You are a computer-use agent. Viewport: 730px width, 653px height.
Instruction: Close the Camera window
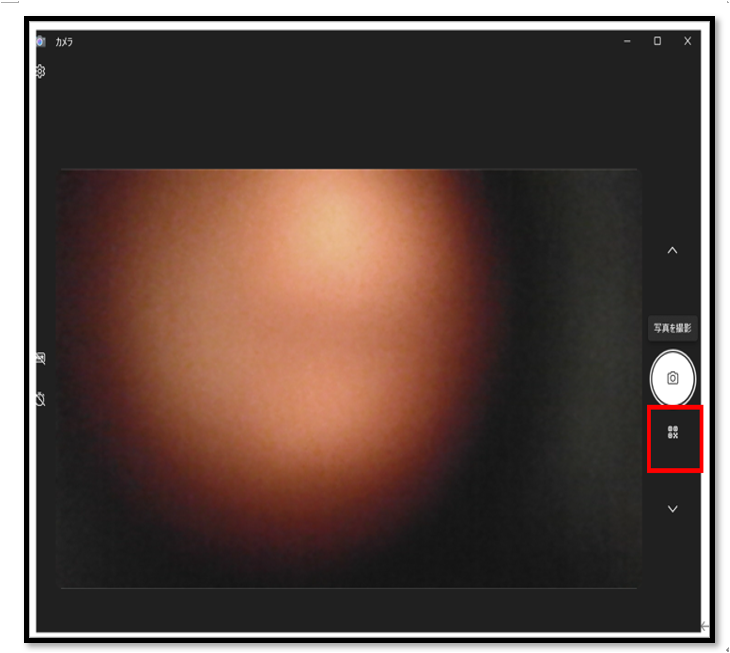pos(688,41)
